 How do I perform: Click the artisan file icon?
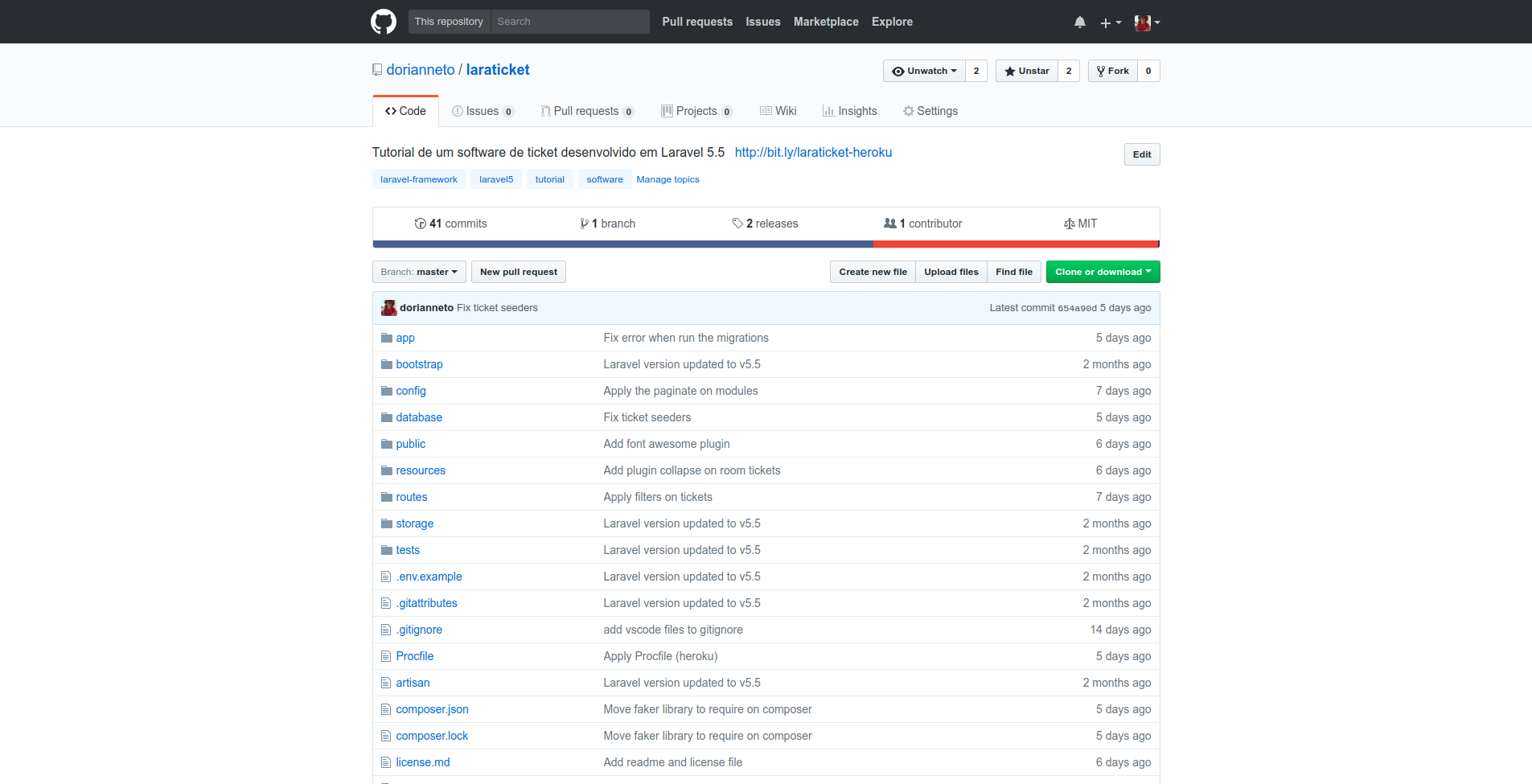point(386,683)
